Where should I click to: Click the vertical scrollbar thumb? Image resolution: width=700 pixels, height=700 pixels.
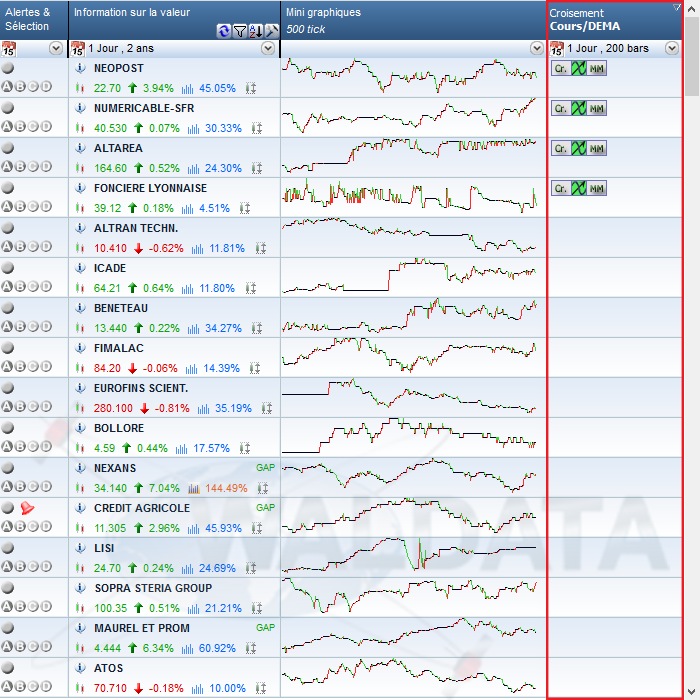[x=692, y=56]
